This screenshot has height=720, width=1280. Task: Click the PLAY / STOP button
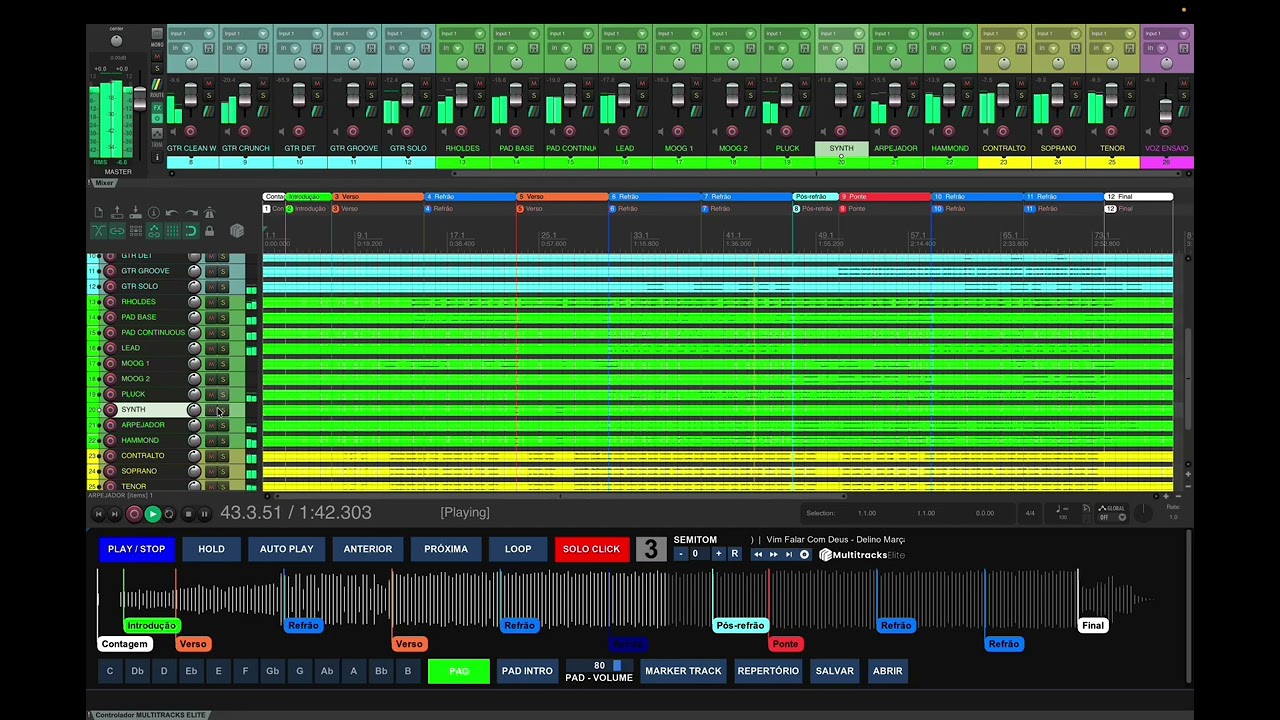click(136, 549)
